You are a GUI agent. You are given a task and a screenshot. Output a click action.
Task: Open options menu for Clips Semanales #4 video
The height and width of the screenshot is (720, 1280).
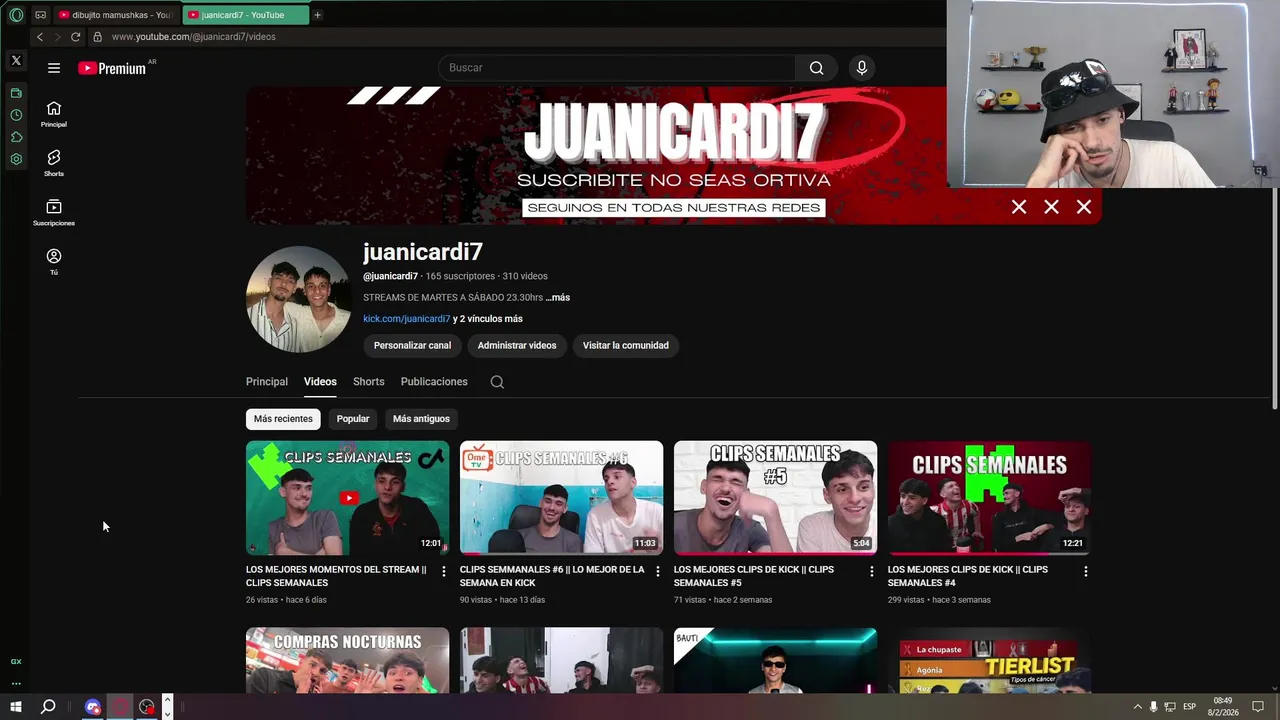(1085, 571)
